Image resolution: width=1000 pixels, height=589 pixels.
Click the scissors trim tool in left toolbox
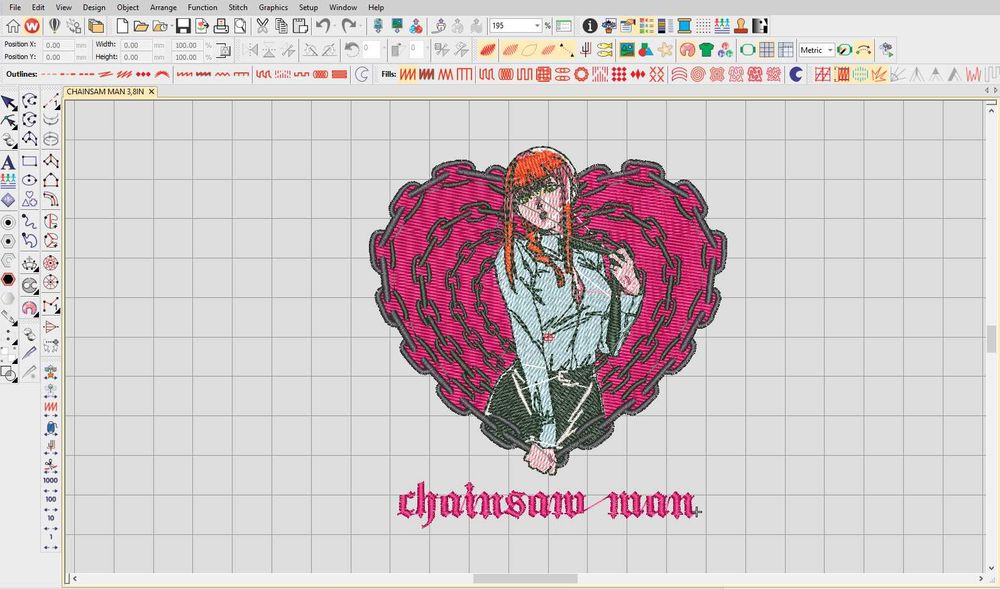50,465
